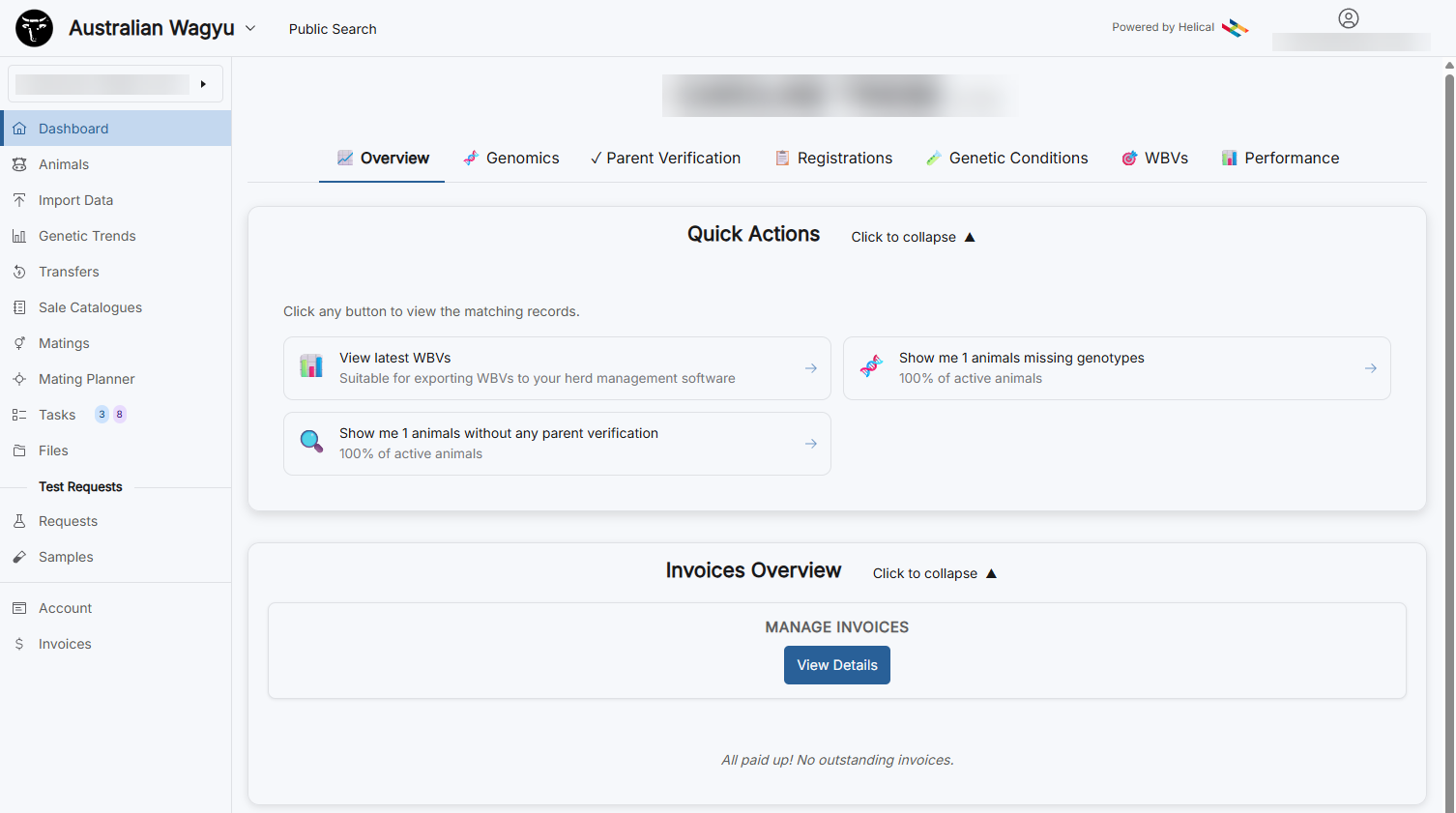Viewport: 1456px width, 813px height.
Task: Collapse the Quick Actions section
Action: (913, 237)
